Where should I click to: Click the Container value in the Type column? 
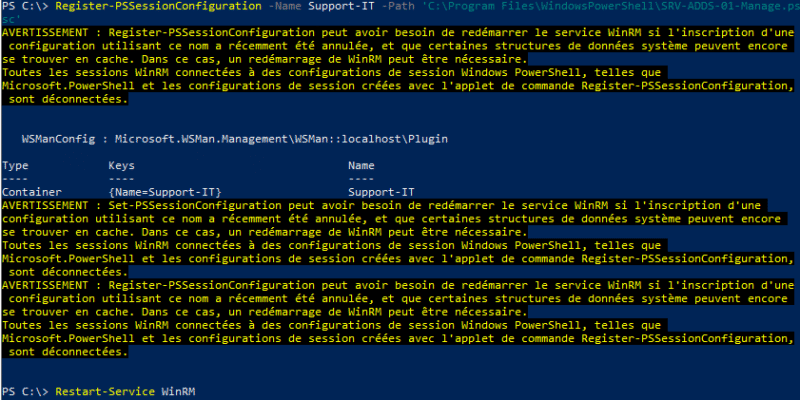coord(32,190)
